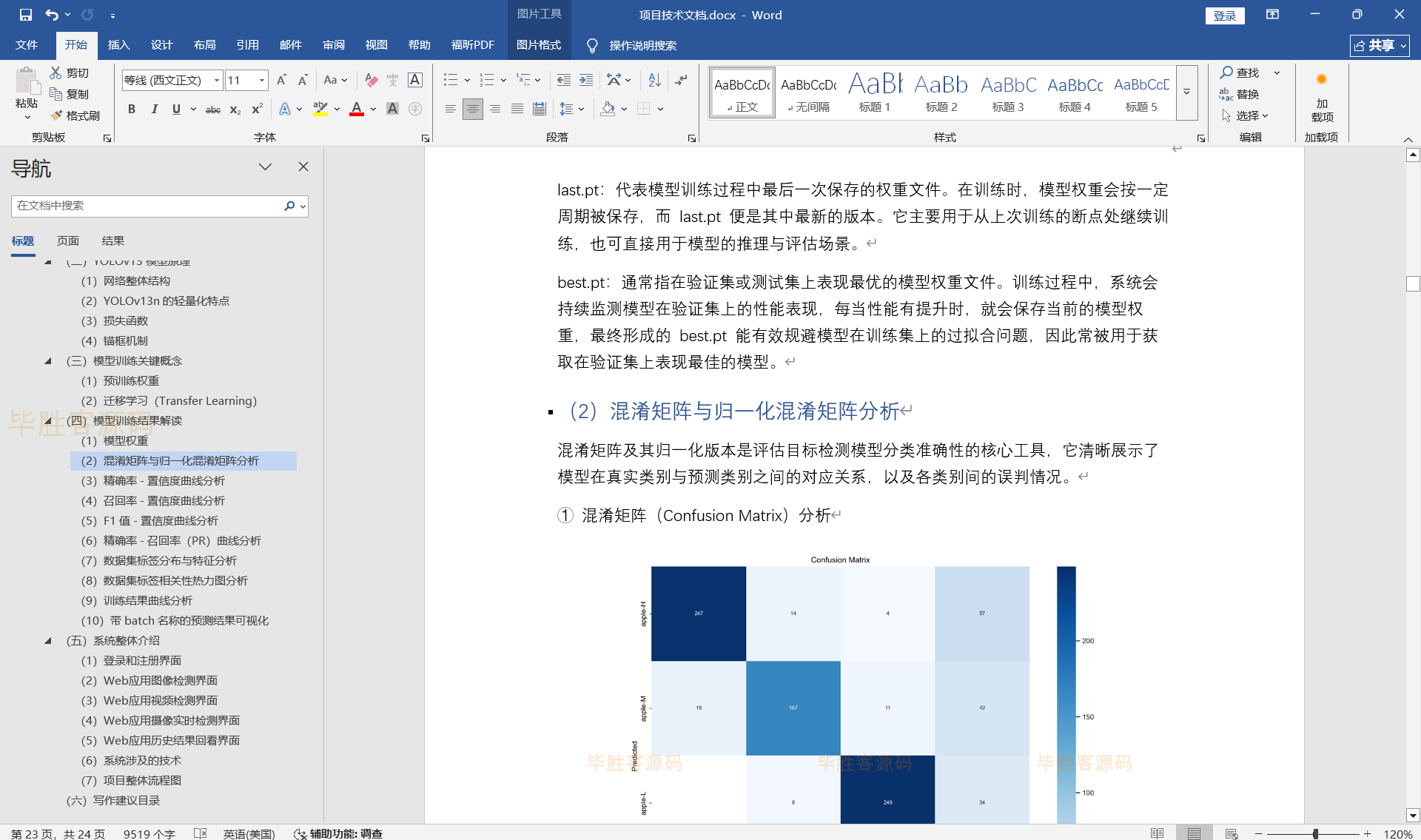Start a bulleted list
The width and height of the screenshot is (1421, 840).
[x=450, y=80]
